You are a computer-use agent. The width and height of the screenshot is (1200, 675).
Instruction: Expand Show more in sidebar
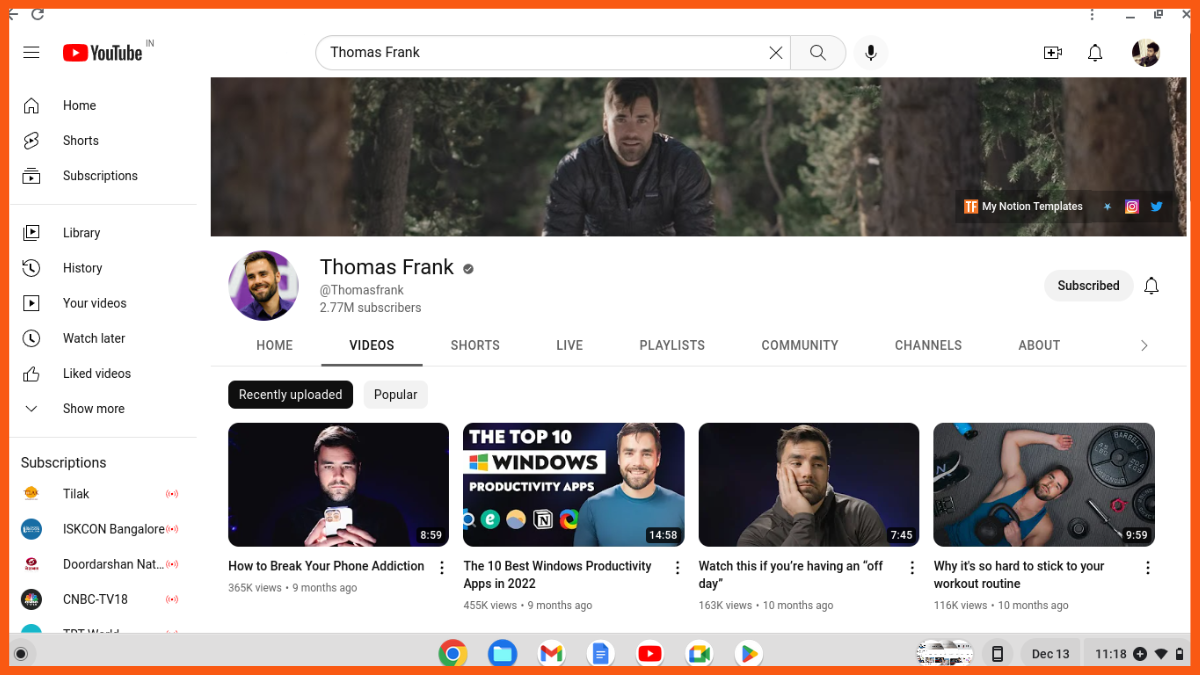(x=103, y=408)
